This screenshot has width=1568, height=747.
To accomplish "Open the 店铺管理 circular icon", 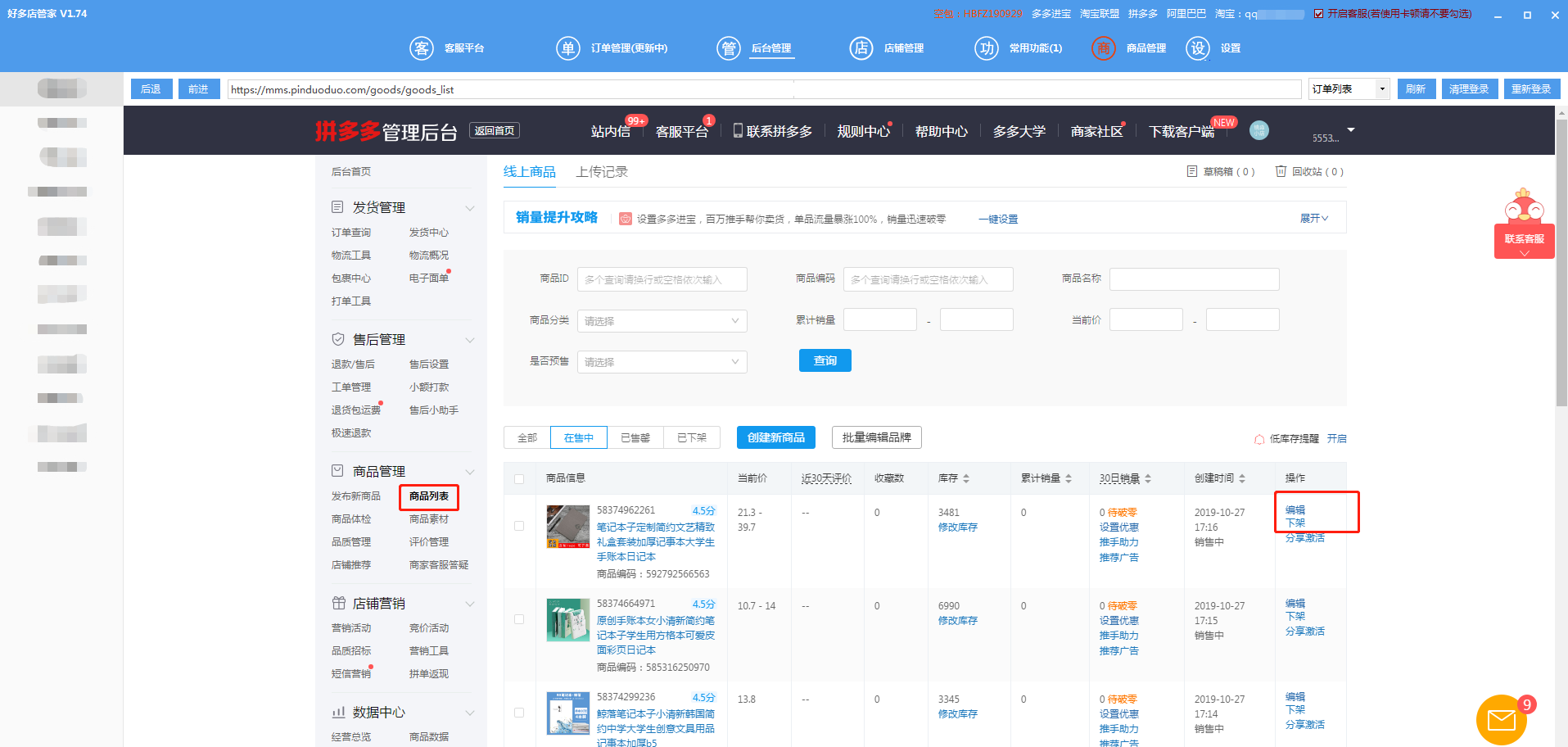I will click(x=861, y=48).
